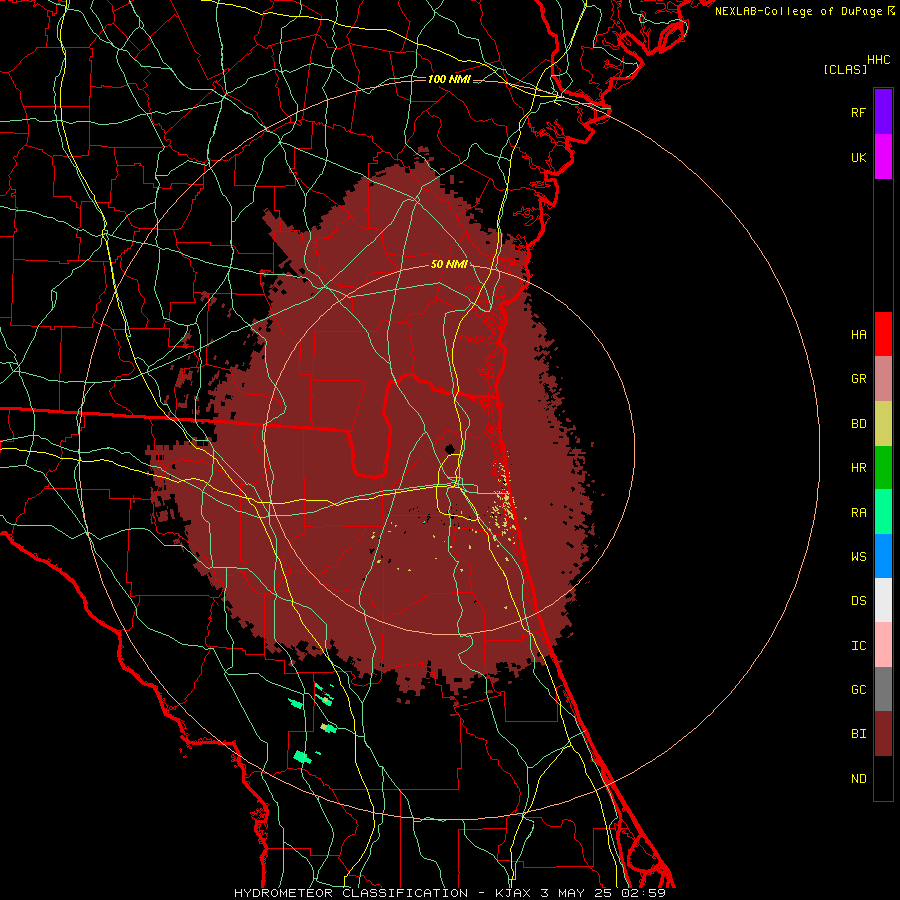
Task: Click the 'BD' legend label
Action: point(859,424)
